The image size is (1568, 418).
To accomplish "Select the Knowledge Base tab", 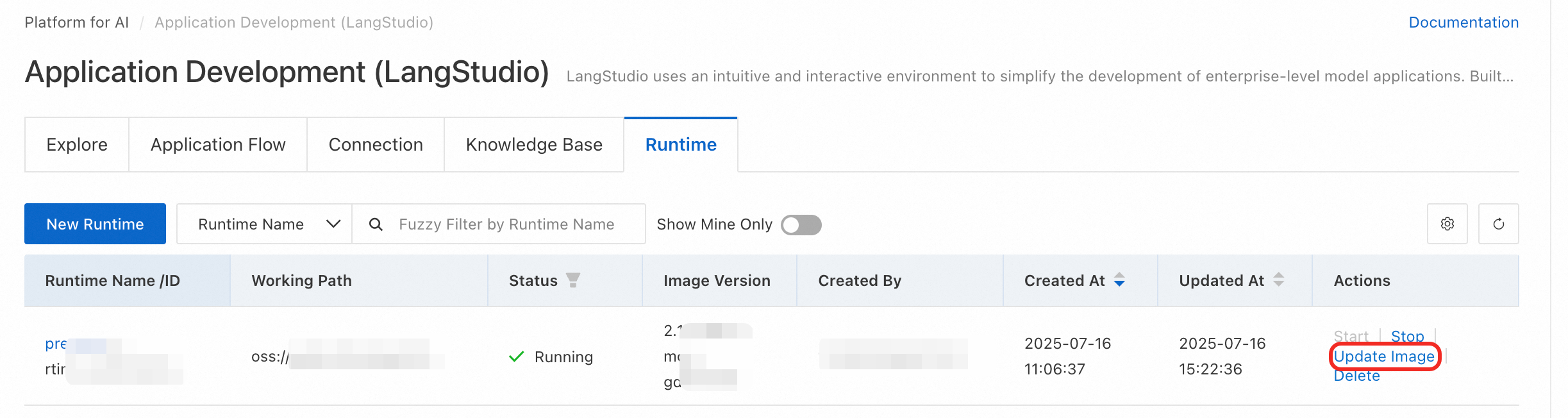I will 534,145.
